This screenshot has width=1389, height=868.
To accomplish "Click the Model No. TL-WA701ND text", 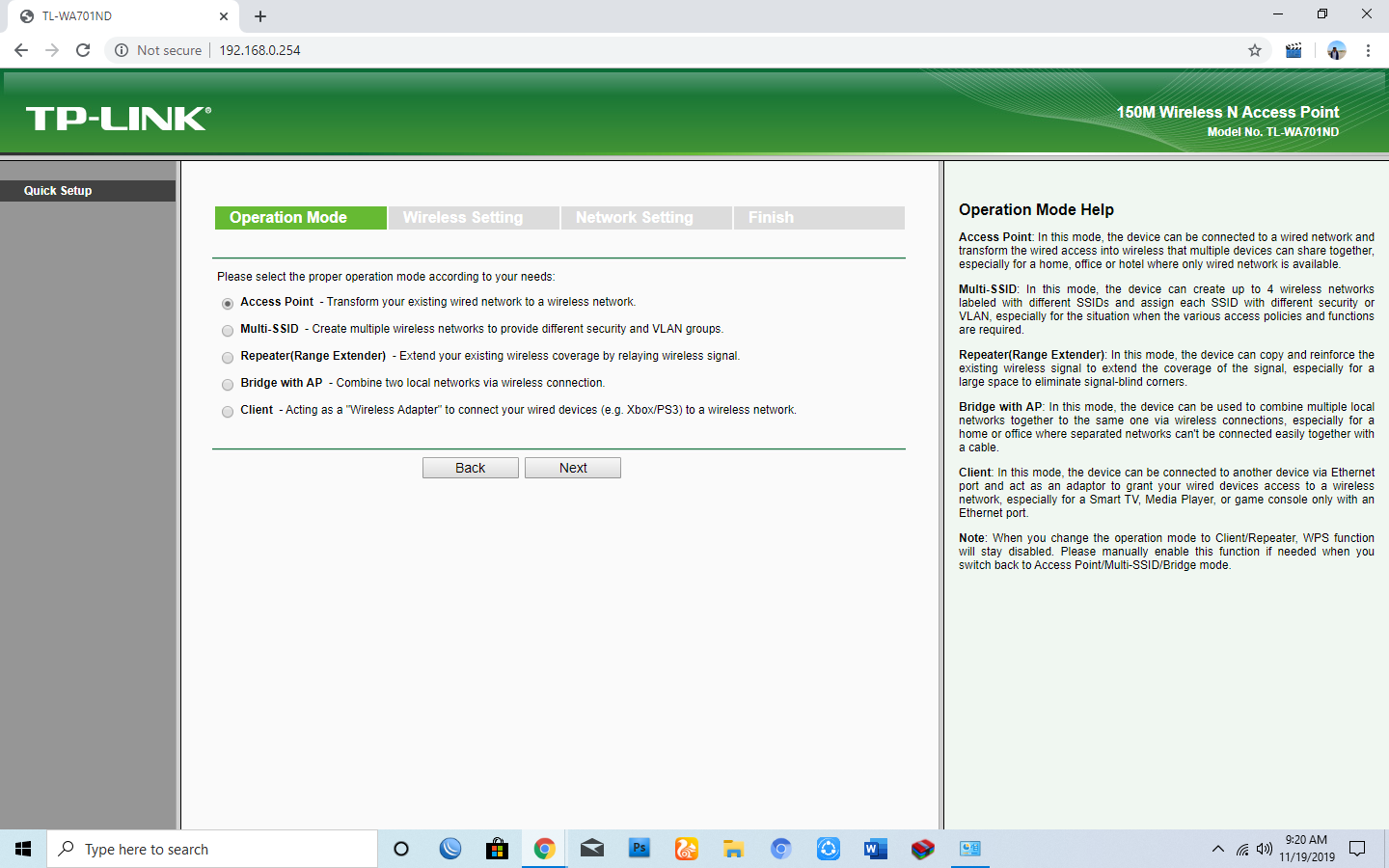I will coord(1272,132).
